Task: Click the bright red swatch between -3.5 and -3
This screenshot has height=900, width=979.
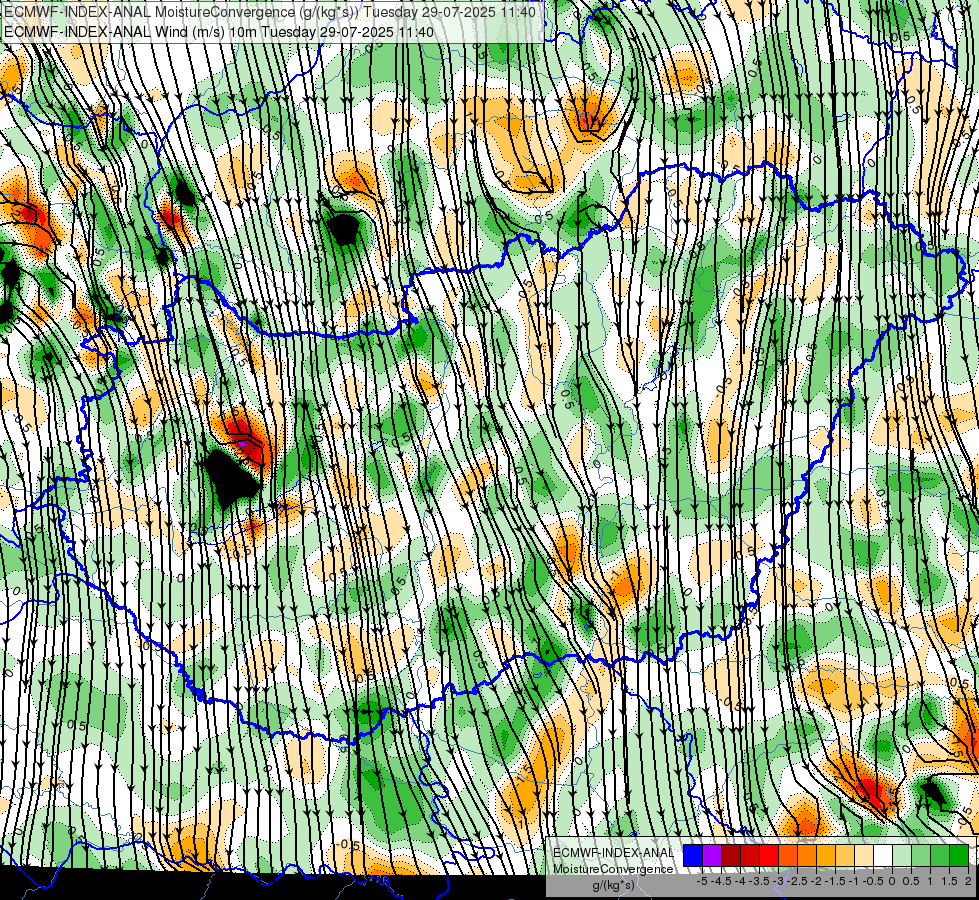Action: (x=769, y=856)
